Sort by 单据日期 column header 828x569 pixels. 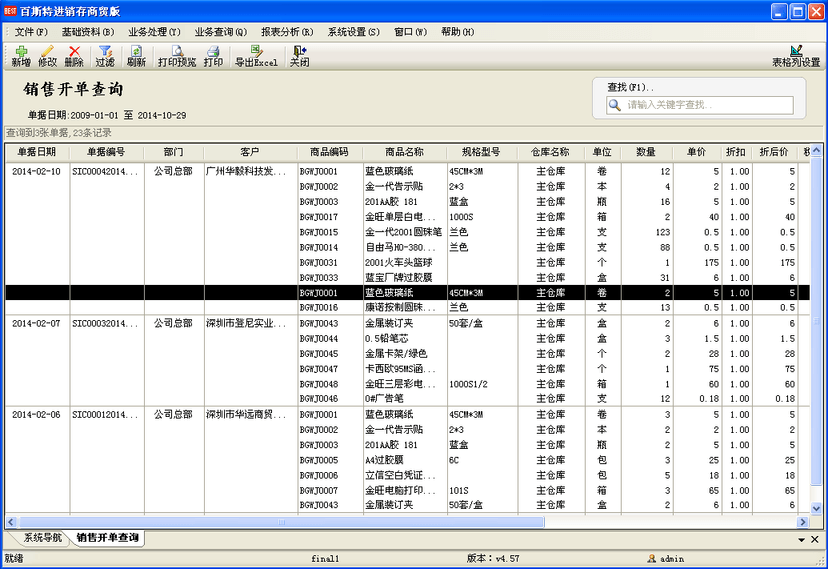point(37,152)
